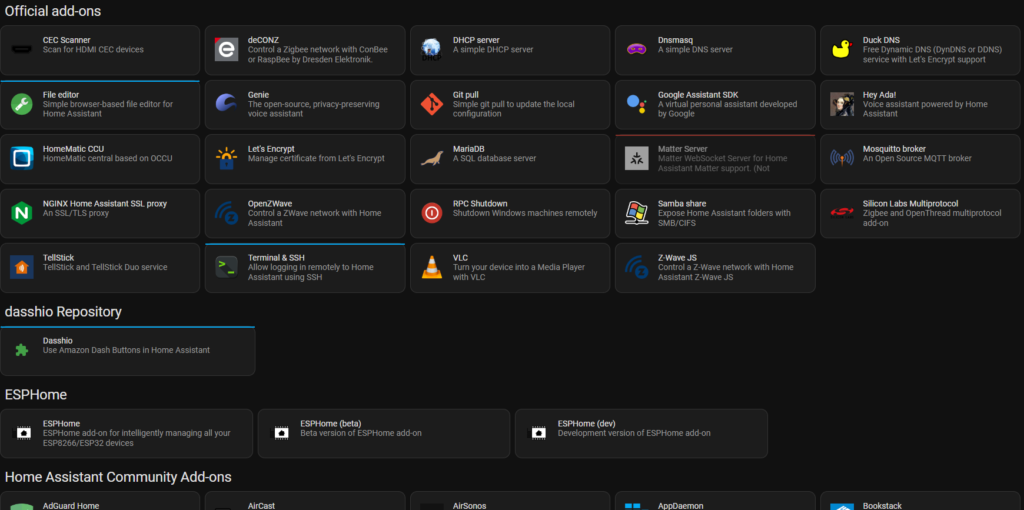This screenshot has width=1024, height=510.
Task: Open the Let's Encrypt add-on card
Action: (x=306, y=158)
